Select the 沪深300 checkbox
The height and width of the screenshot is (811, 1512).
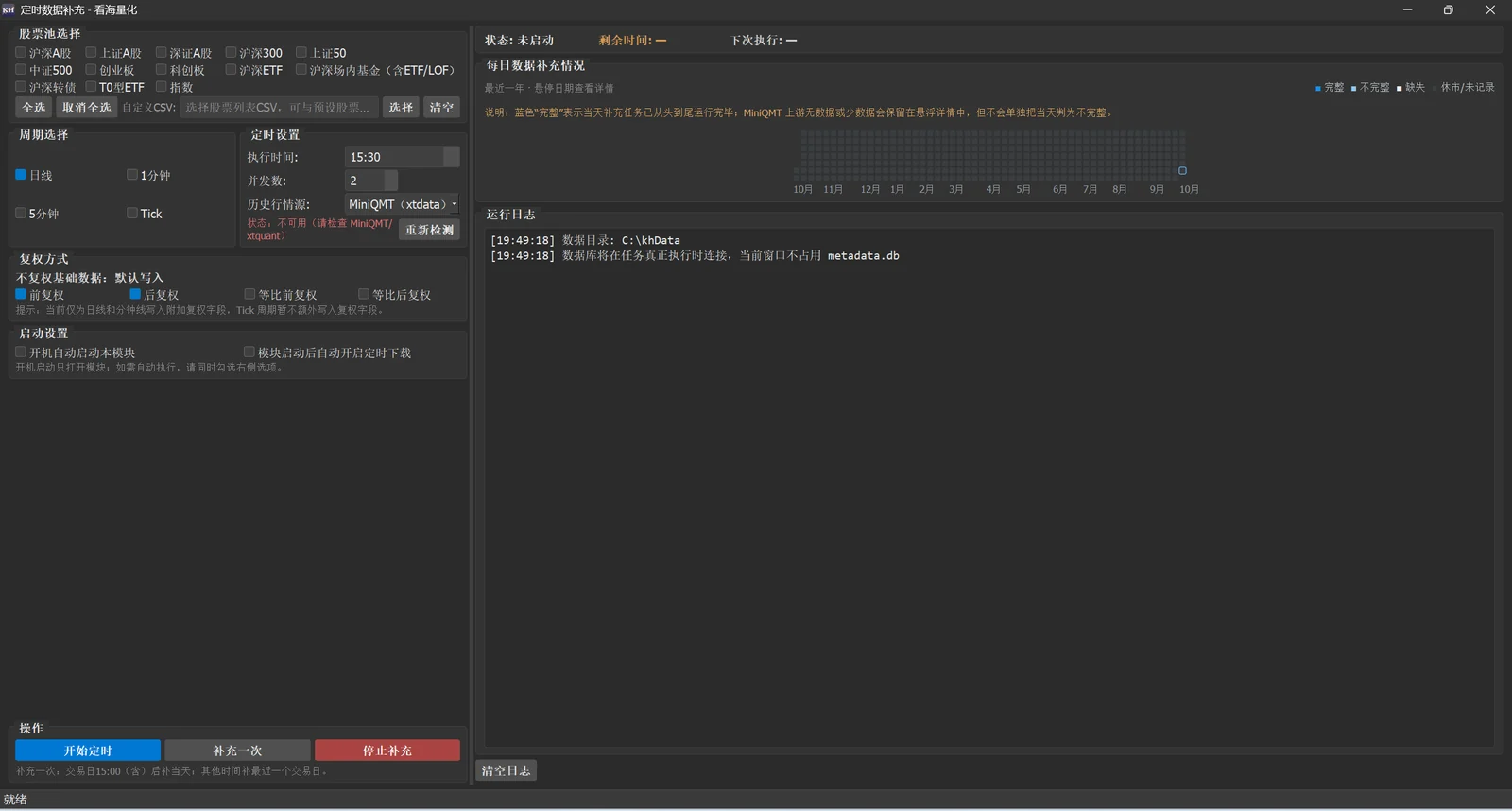pyautogui.click(x=231, y=53)
